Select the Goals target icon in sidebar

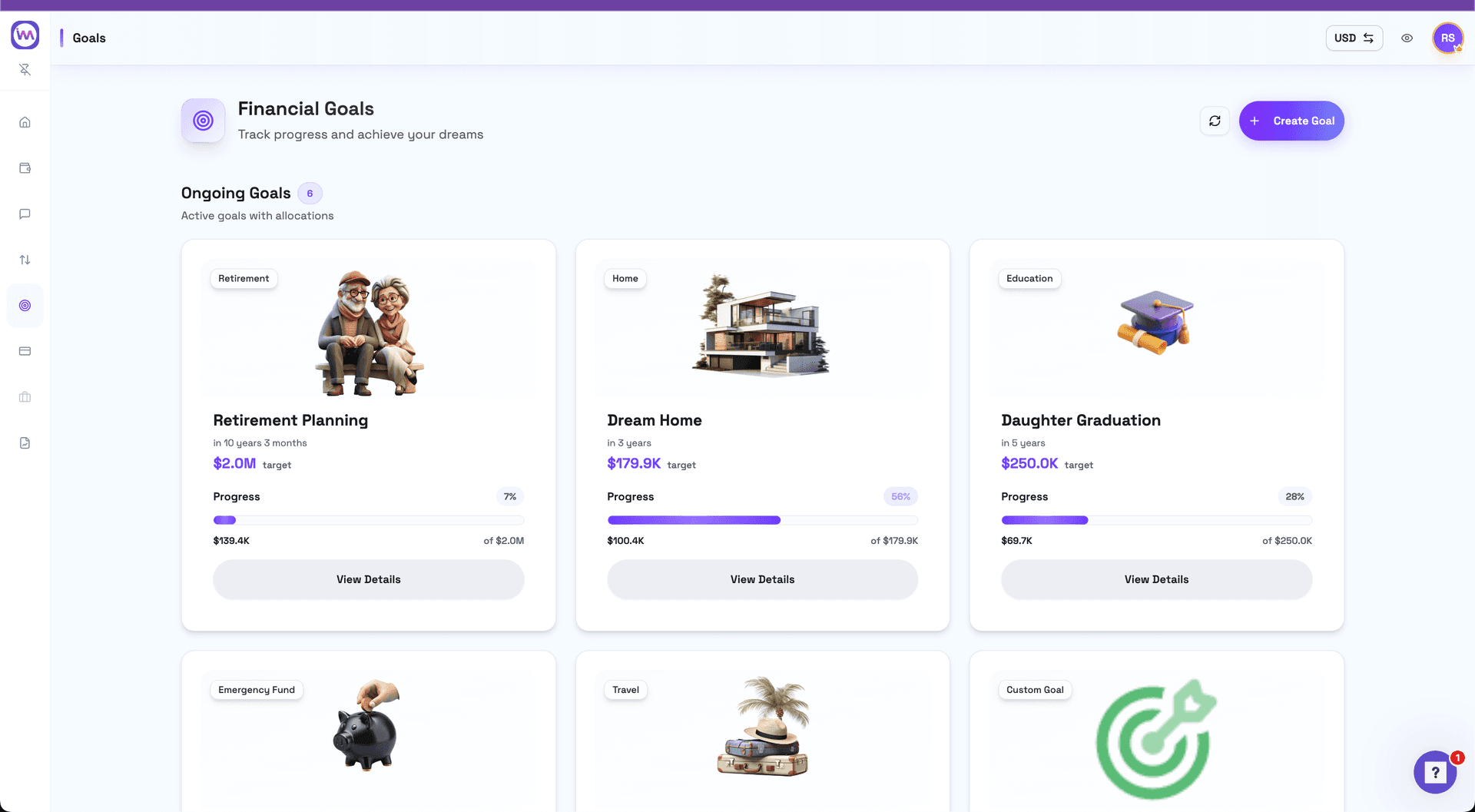[25, 305]
